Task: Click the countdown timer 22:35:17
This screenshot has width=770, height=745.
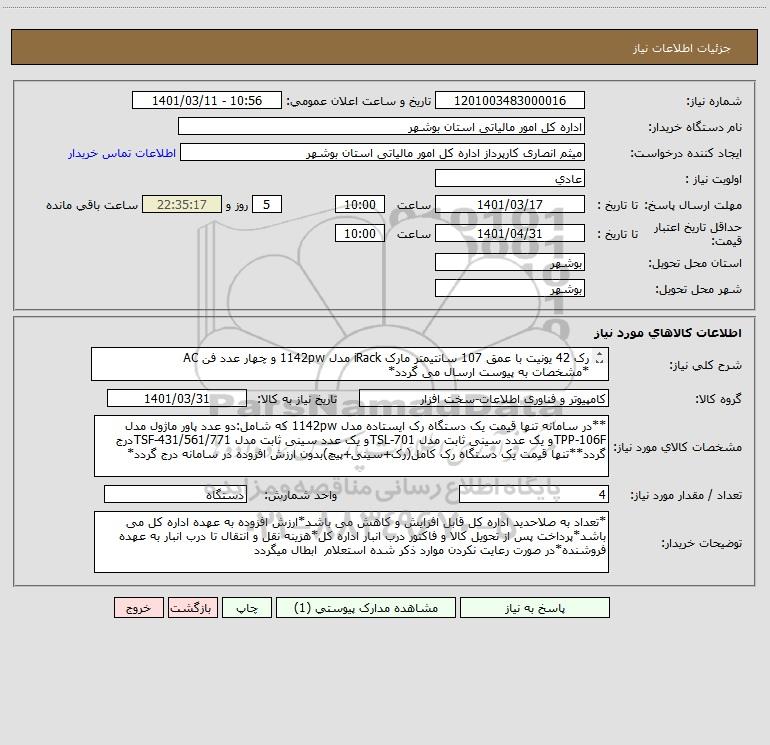Action: click(182, 204)
